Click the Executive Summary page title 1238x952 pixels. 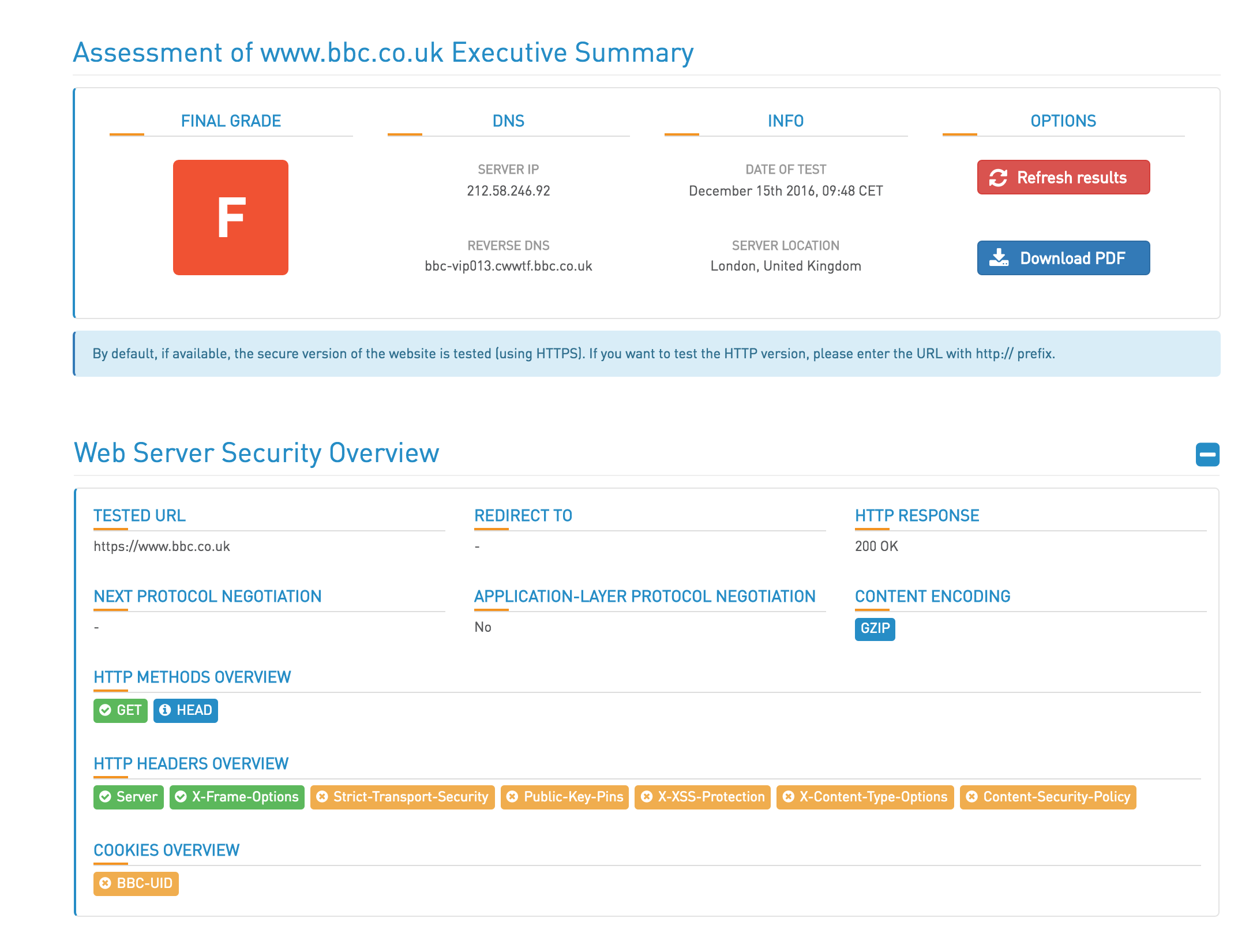pyautogui.click(x=383, y=53)
